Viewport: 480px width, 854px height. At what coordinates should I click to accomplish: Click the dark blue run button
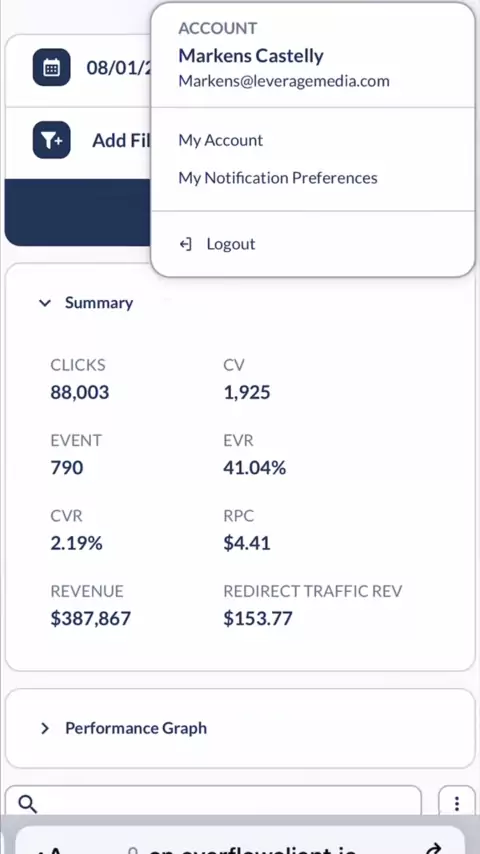(x=78, y=212)
